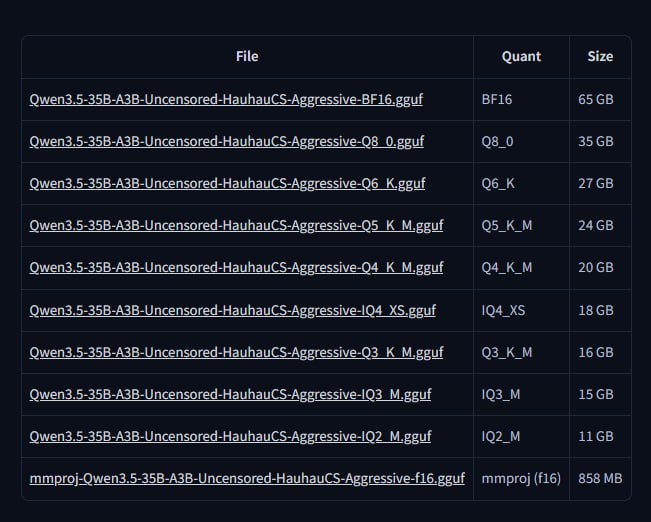651x522 pixels.
Task: Click the mmproj (f16) quant cell
Action: [x=521, y=479]
